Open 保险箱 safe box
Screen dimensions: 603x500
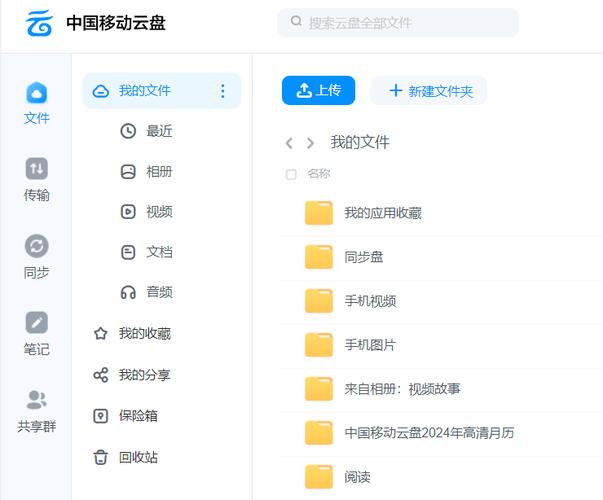click(x=137, y=415)
